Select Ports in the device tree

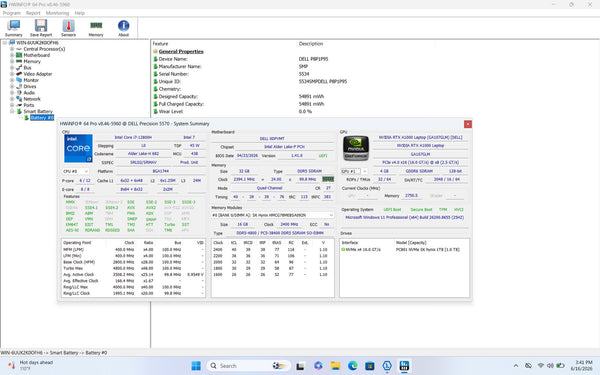coord(29,105)
